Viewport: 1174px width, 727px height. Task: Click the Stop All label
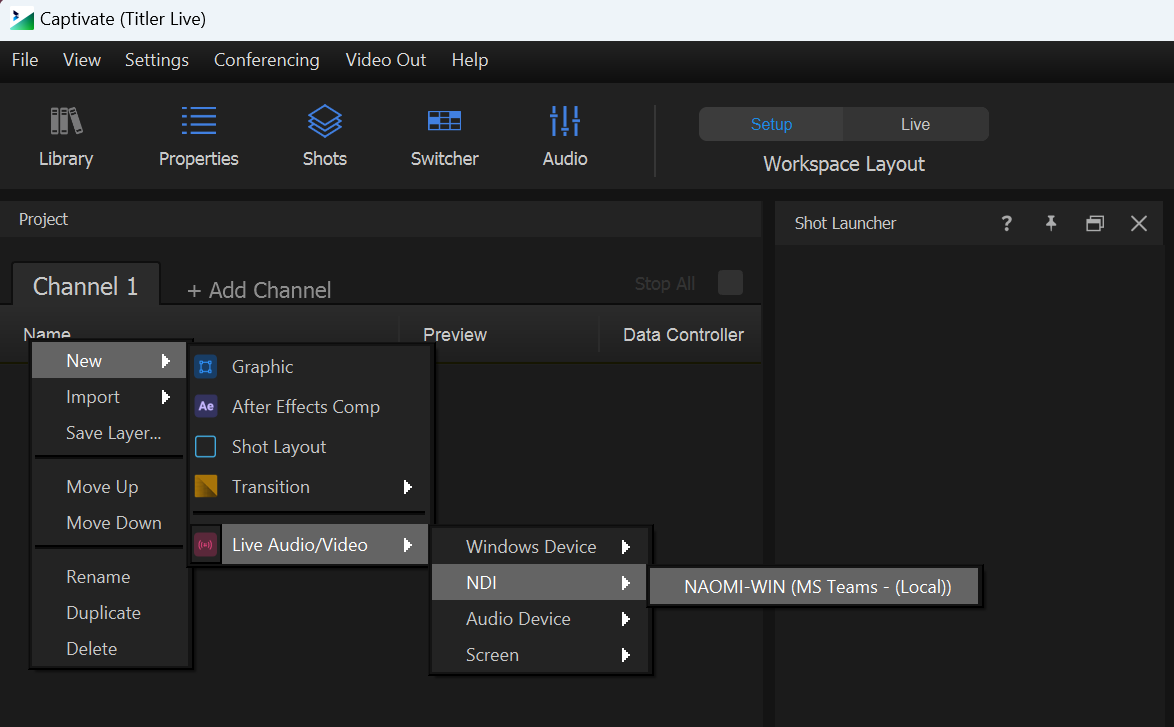[665, 284]
